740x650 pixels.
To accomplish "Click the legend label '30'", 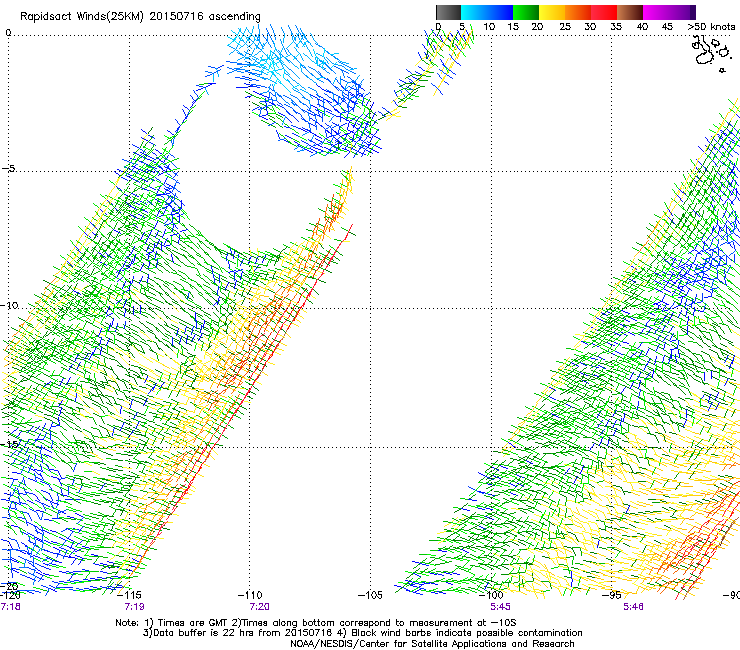I will point(590,27).
